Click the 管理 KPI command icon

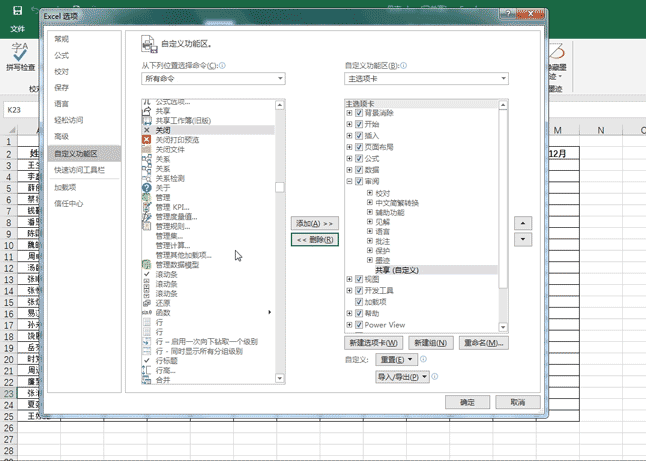coord(146,207)
